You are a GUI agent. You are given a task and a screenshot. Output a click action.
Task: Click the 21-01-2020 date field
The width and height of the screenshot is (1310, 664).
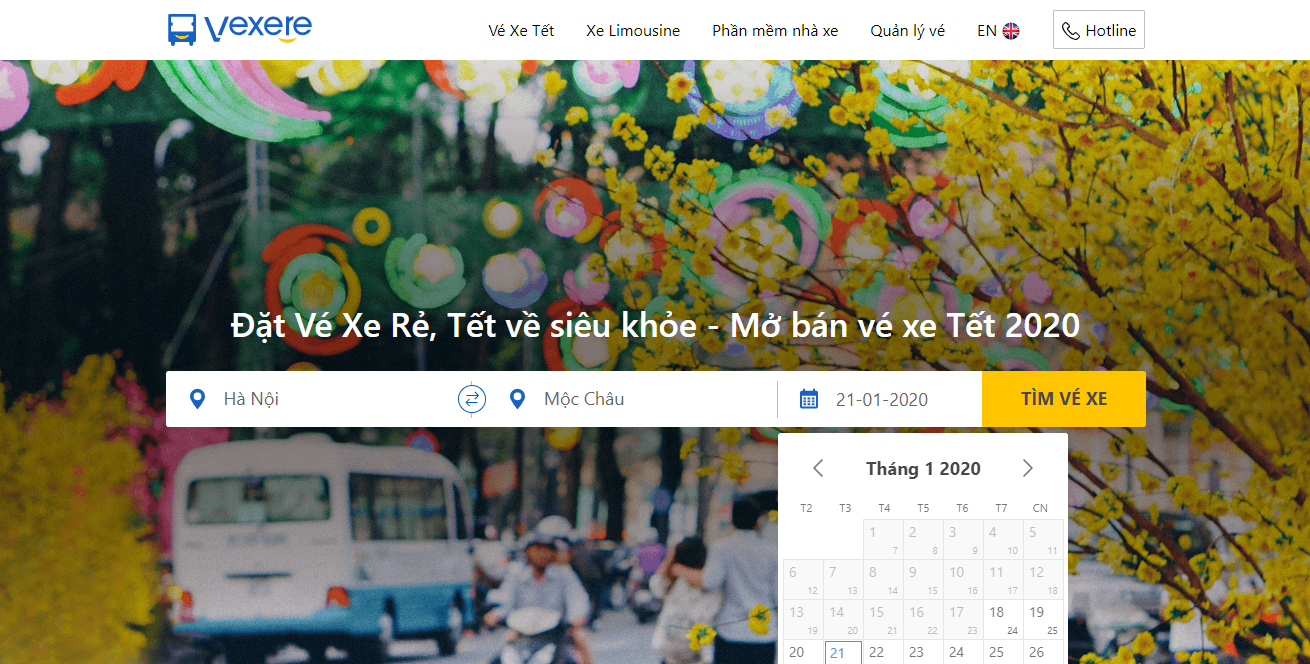pos(880,399)
